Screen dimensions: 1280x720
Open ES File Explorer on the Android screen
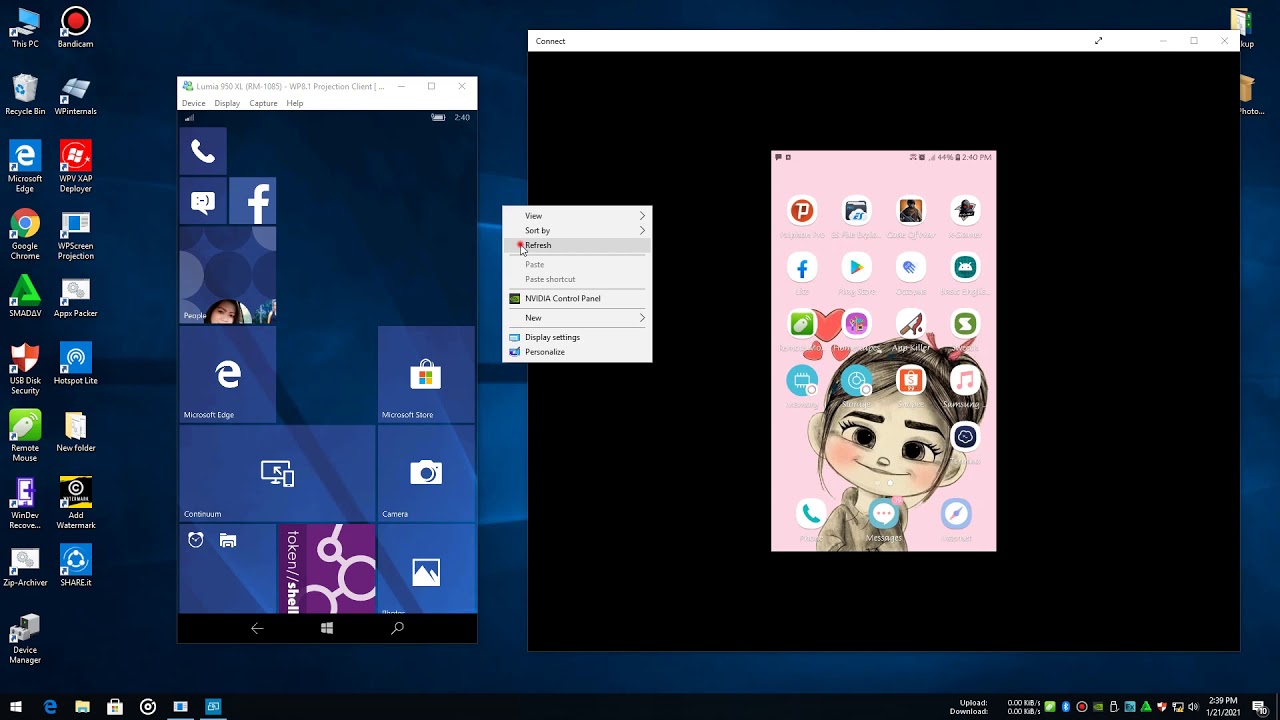[x=856, y=211]
